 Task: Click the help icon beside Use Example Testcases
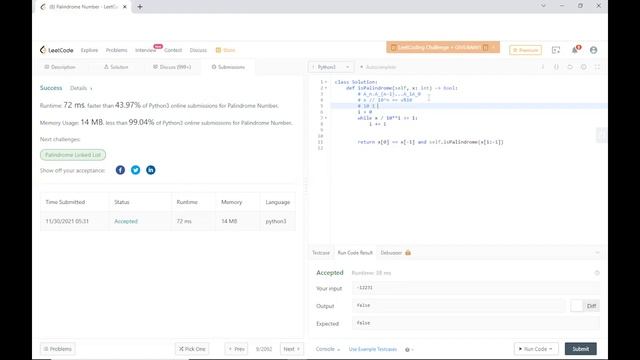coord(407,349)
